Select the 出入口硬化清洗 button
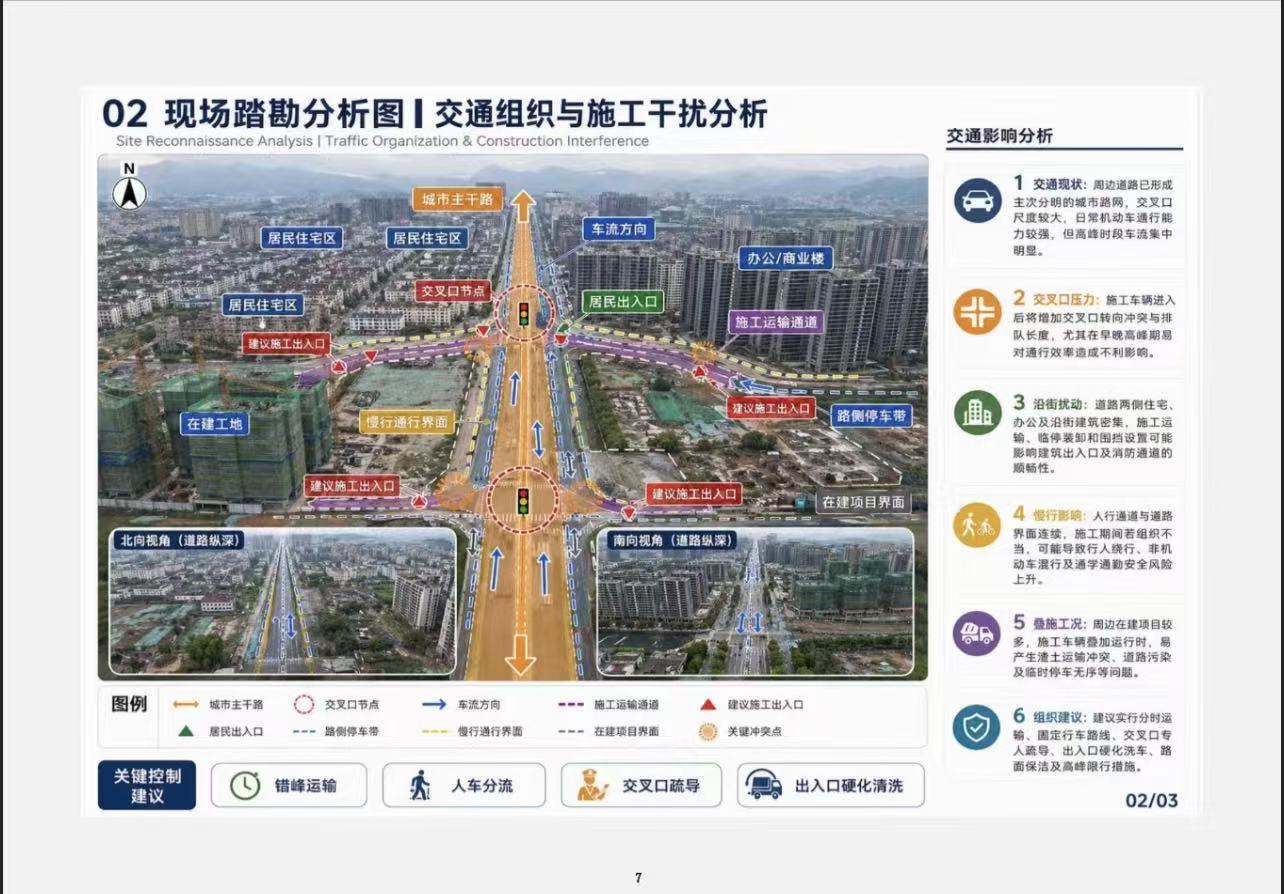 click(x=831, y=786)
